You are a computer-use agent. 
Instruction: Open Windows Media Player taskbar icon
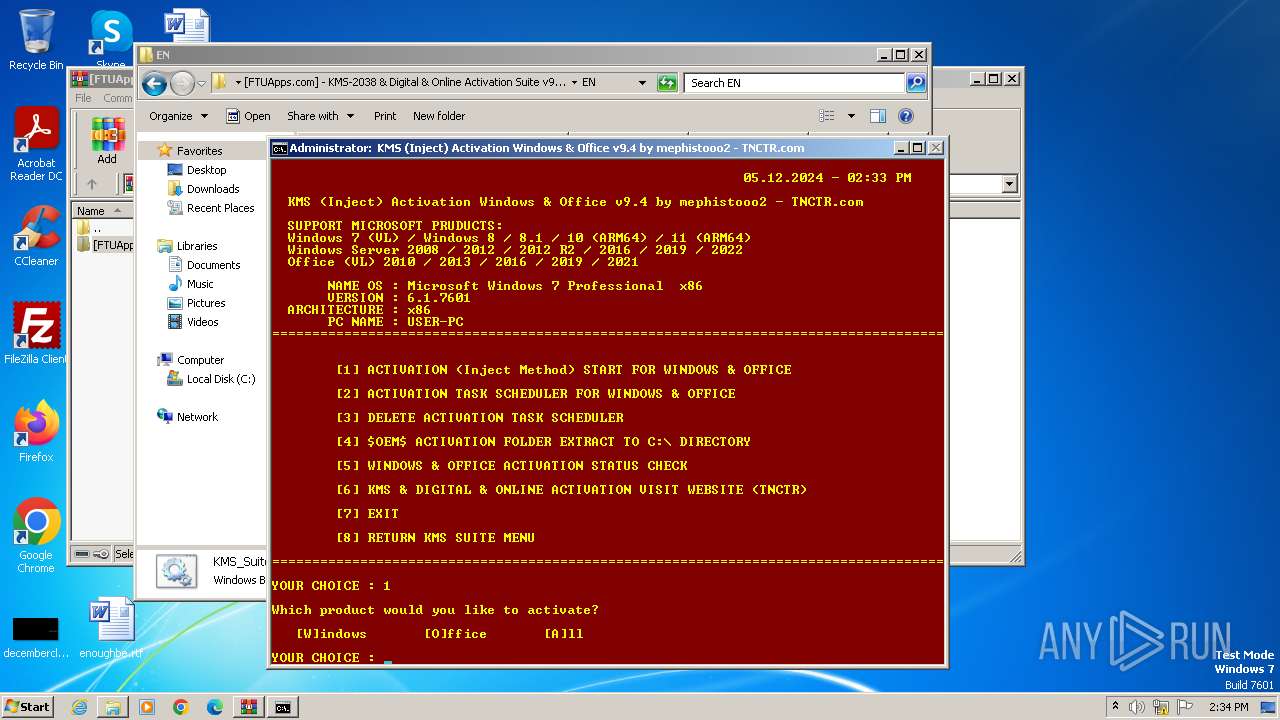(147, 707)
